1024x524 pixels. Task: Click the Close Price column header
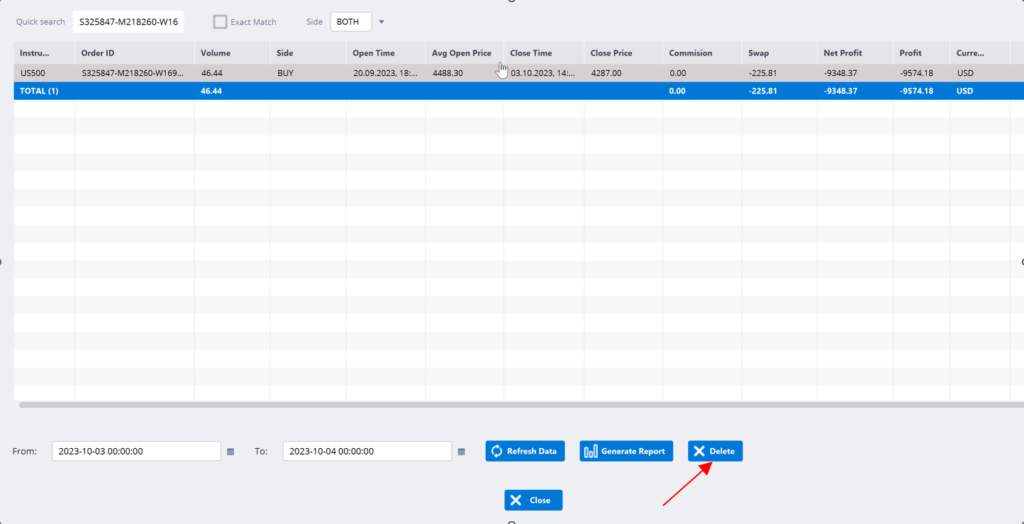624,53
